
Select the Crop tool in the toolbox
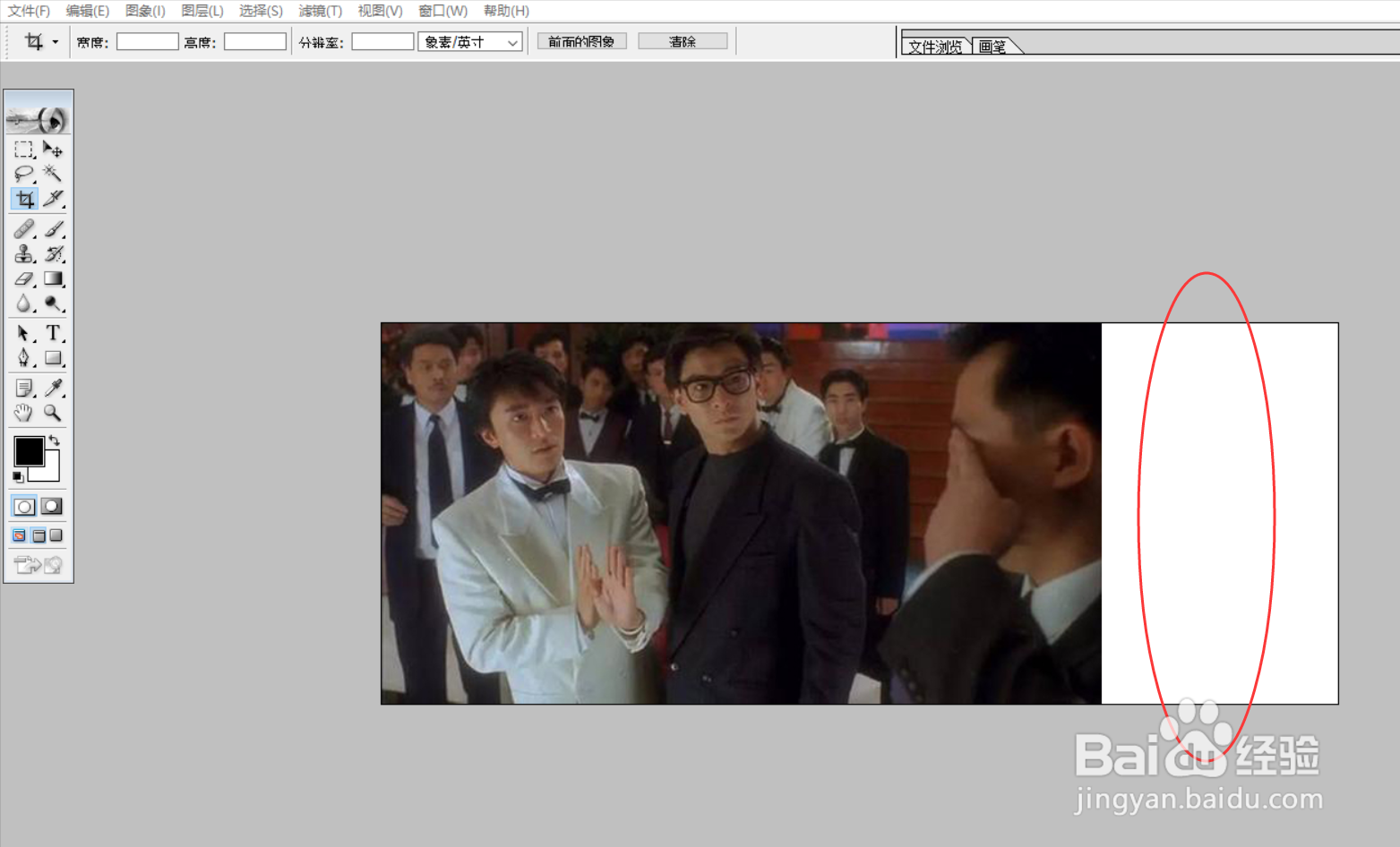[24, 199]
